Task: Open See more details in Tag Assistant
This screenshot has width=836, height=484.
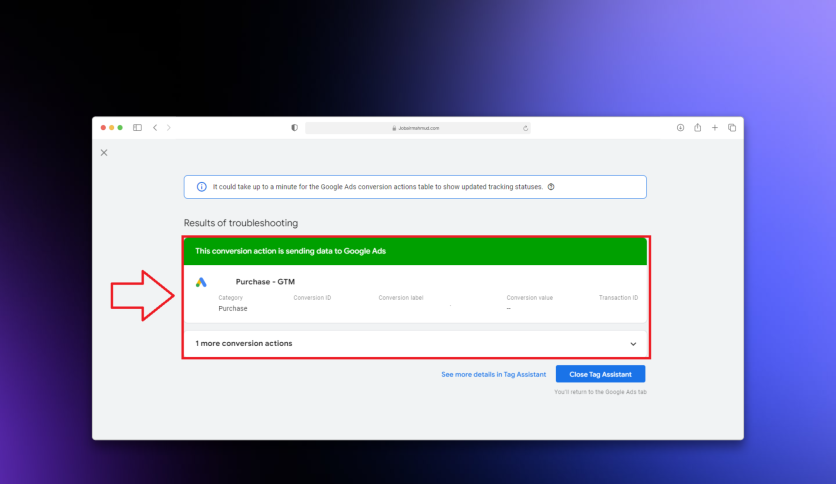Action: [x=494, y=374]
